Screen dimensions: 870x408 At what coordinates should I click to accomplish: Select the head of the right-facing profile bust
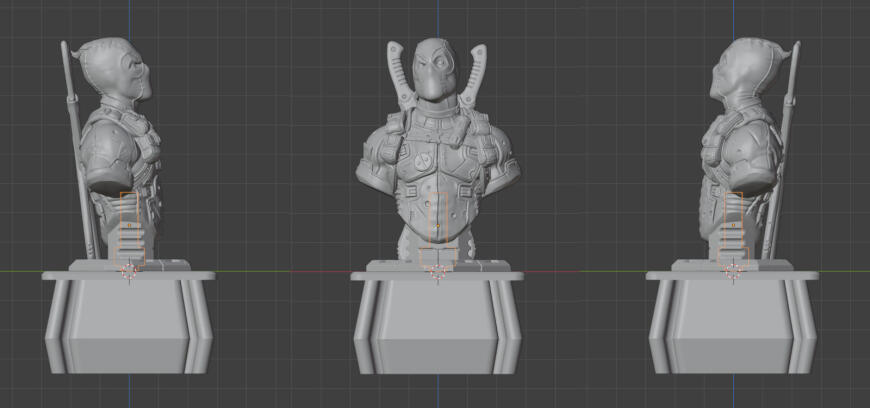[115, 68]
